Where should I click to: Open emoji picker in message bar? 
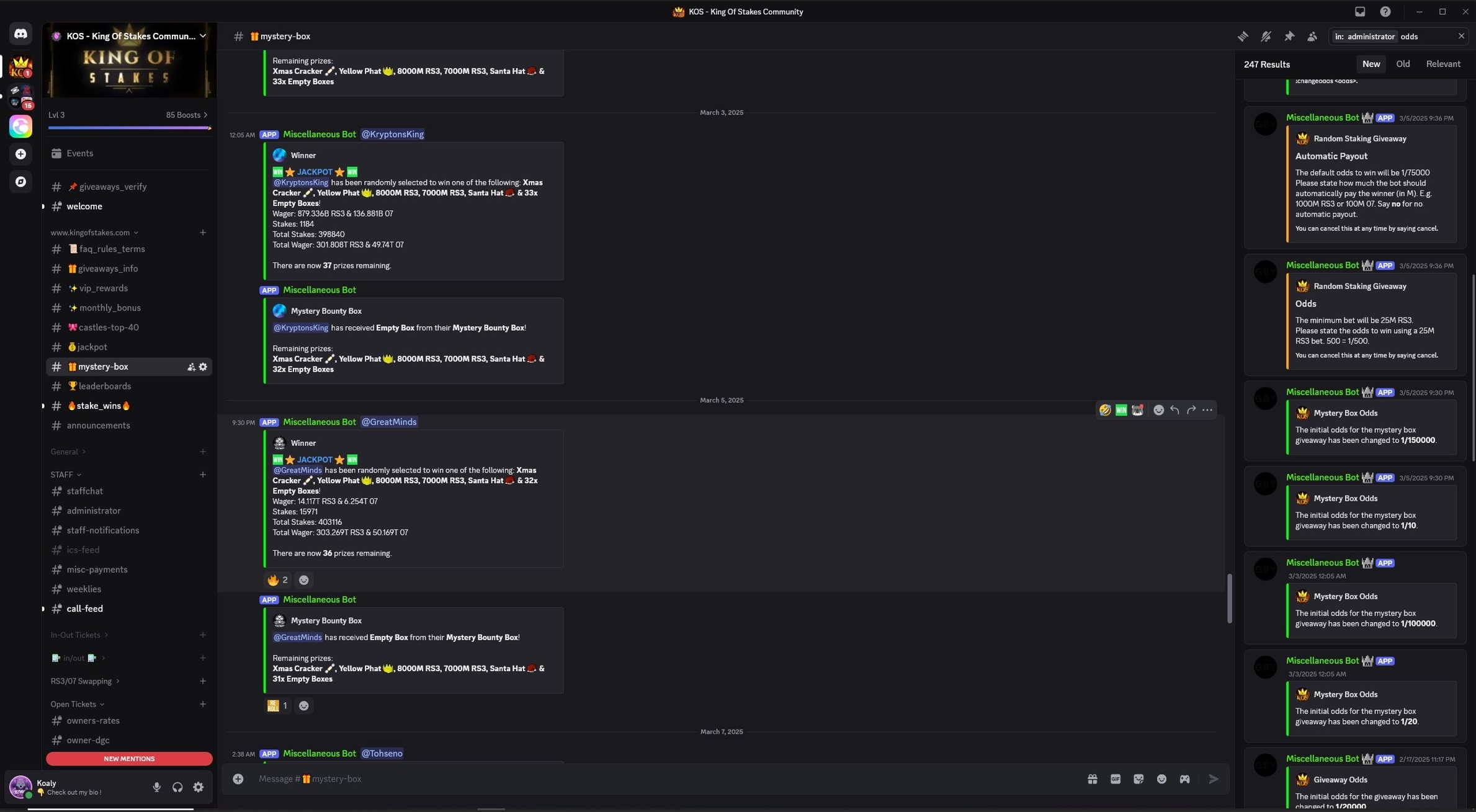pyautogui.click(x=1161, y=779)
